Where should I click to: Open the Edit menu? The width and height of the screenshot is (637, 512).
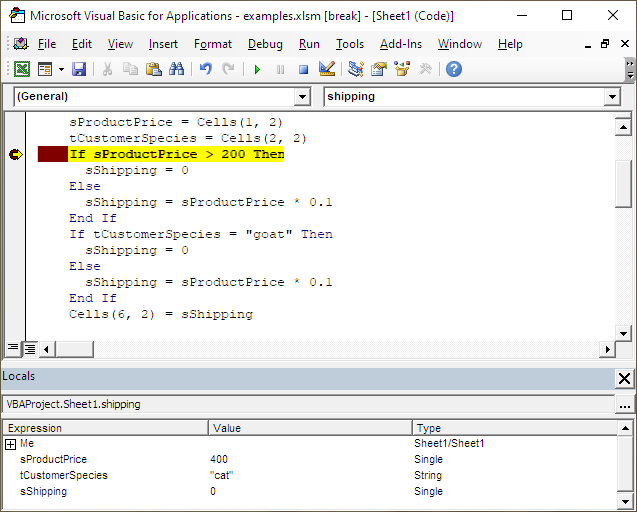click(82, 44)
